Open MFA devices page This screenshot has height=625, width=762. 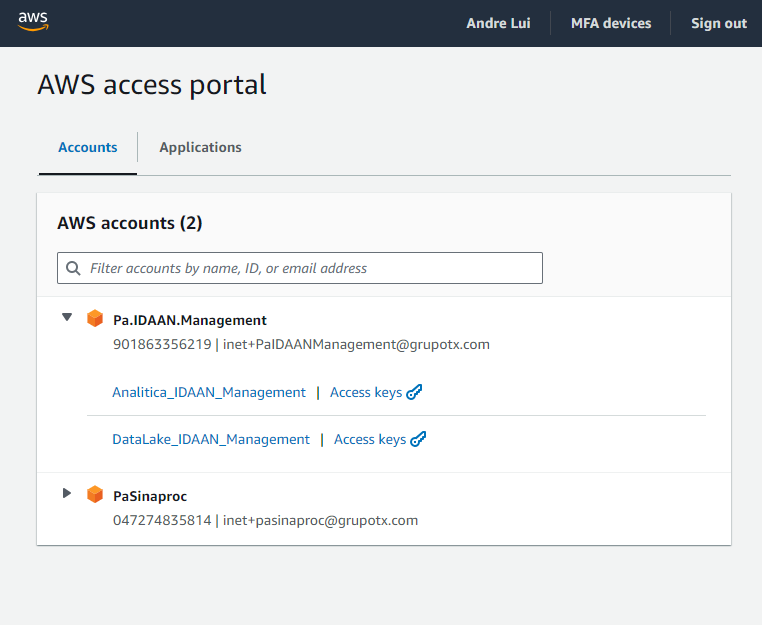point(611,23)
